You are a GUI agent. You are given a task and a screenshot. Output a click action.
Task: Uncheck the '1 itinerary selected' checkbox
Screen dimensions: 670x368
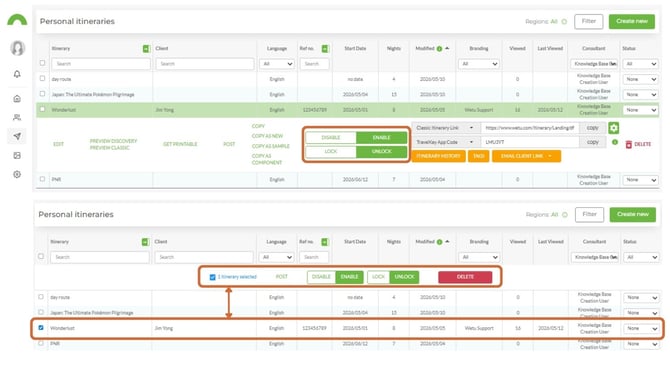[x=212, y=277]
